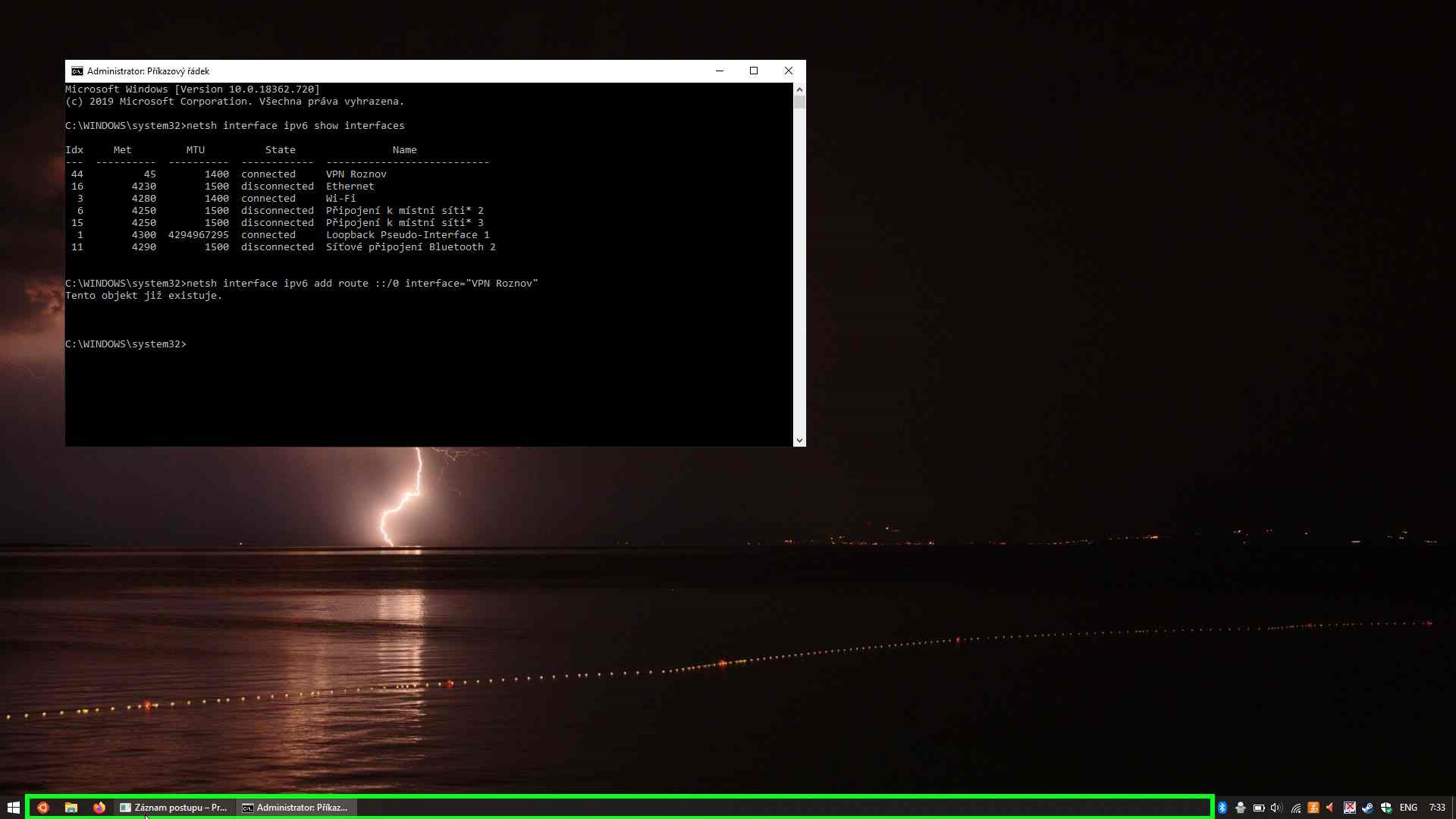This screenshot has width=1456, height=819.
Task: Click 'Připojení k místní síti* 3' row
Action: [x=404, y=223]
